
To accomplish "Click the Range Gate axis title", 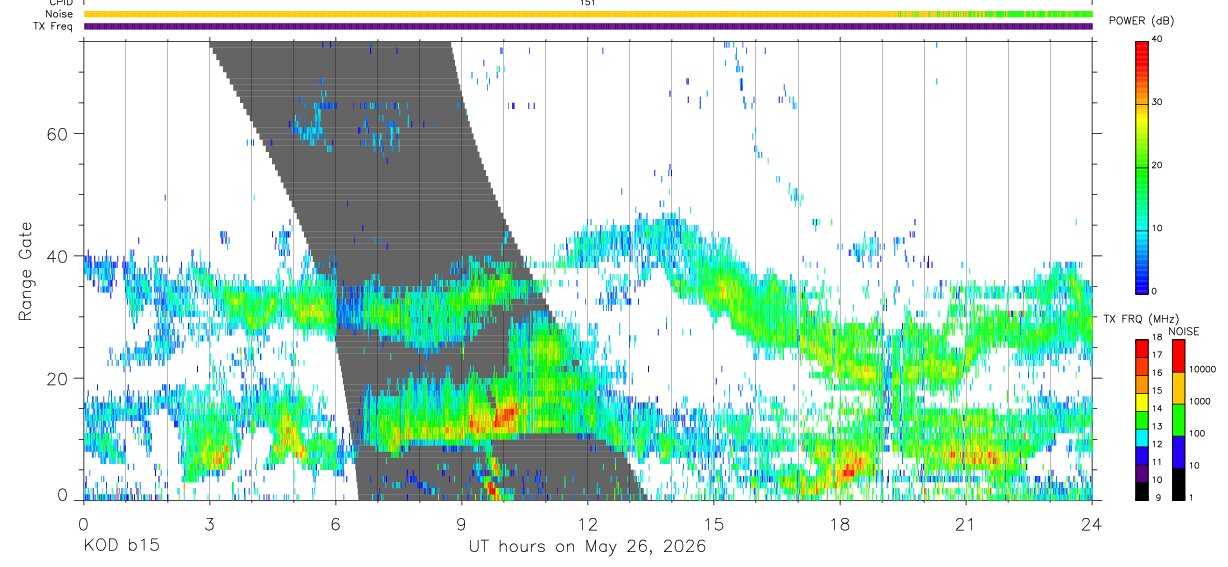I will pos(27,271).
